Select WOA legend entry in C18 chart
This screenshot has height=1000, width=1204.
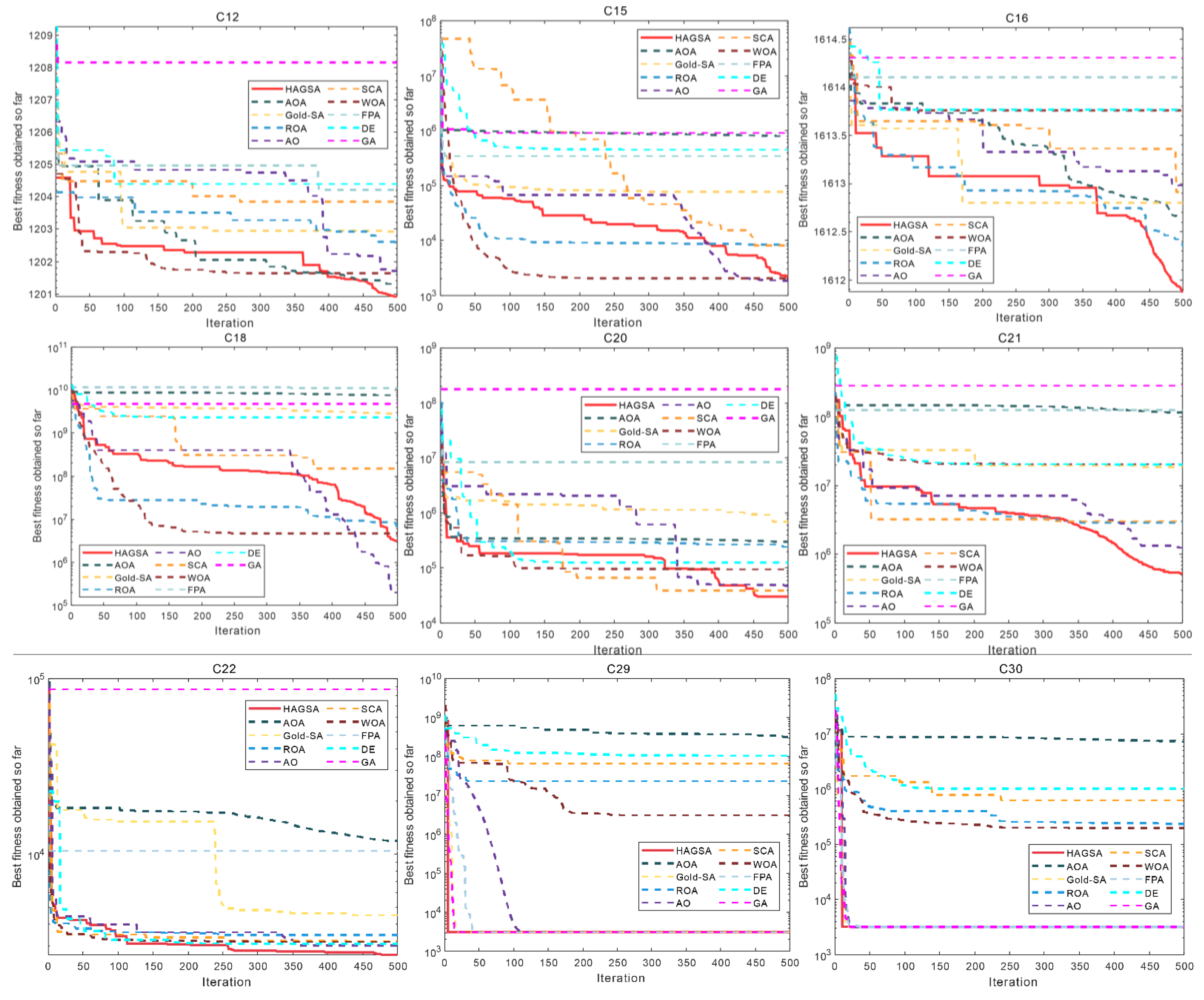point(198,578)
